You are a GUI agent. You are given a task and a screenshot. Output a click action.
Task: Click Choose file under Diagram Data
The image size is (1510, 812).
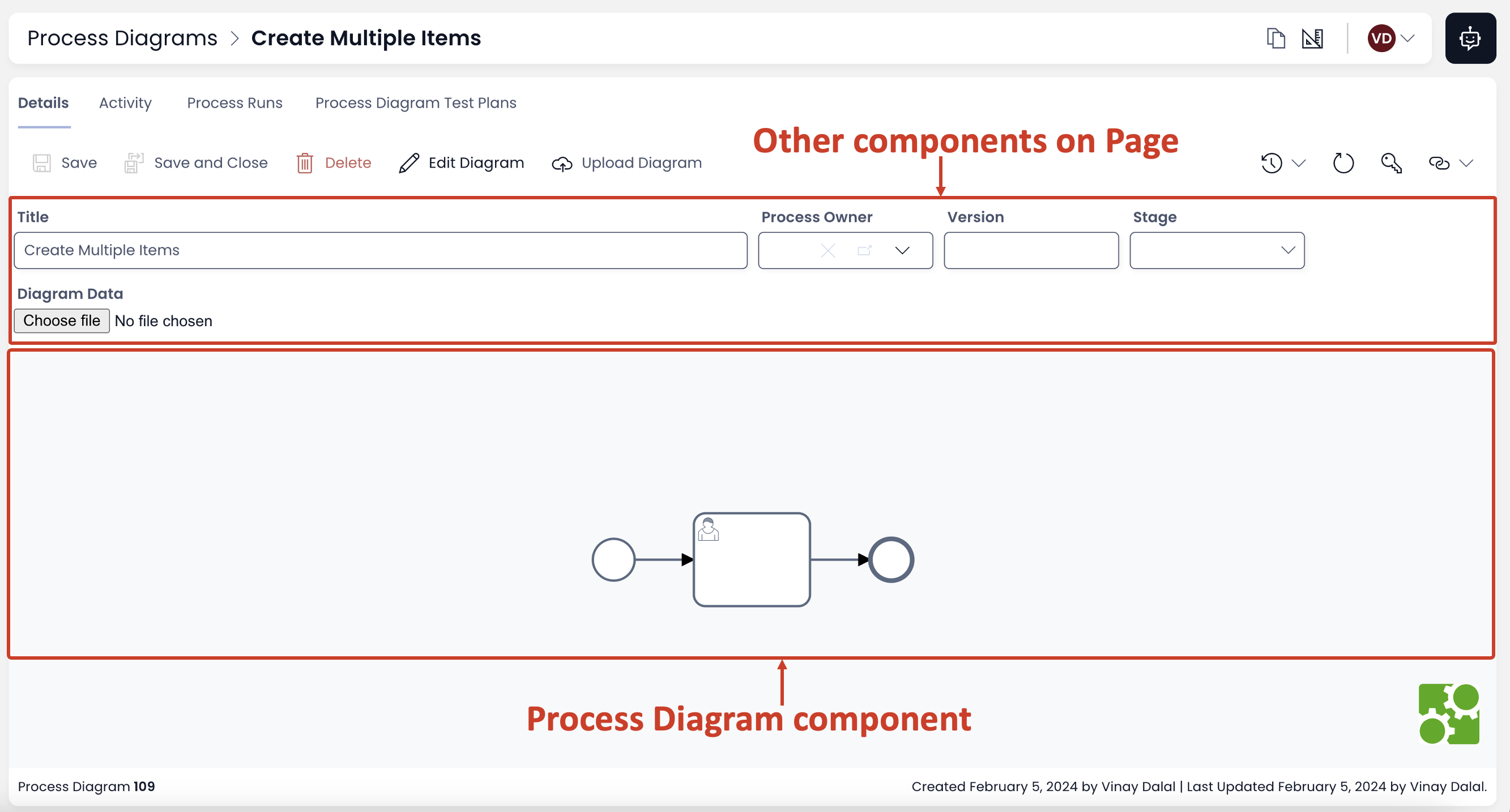[x=61, y=320]
